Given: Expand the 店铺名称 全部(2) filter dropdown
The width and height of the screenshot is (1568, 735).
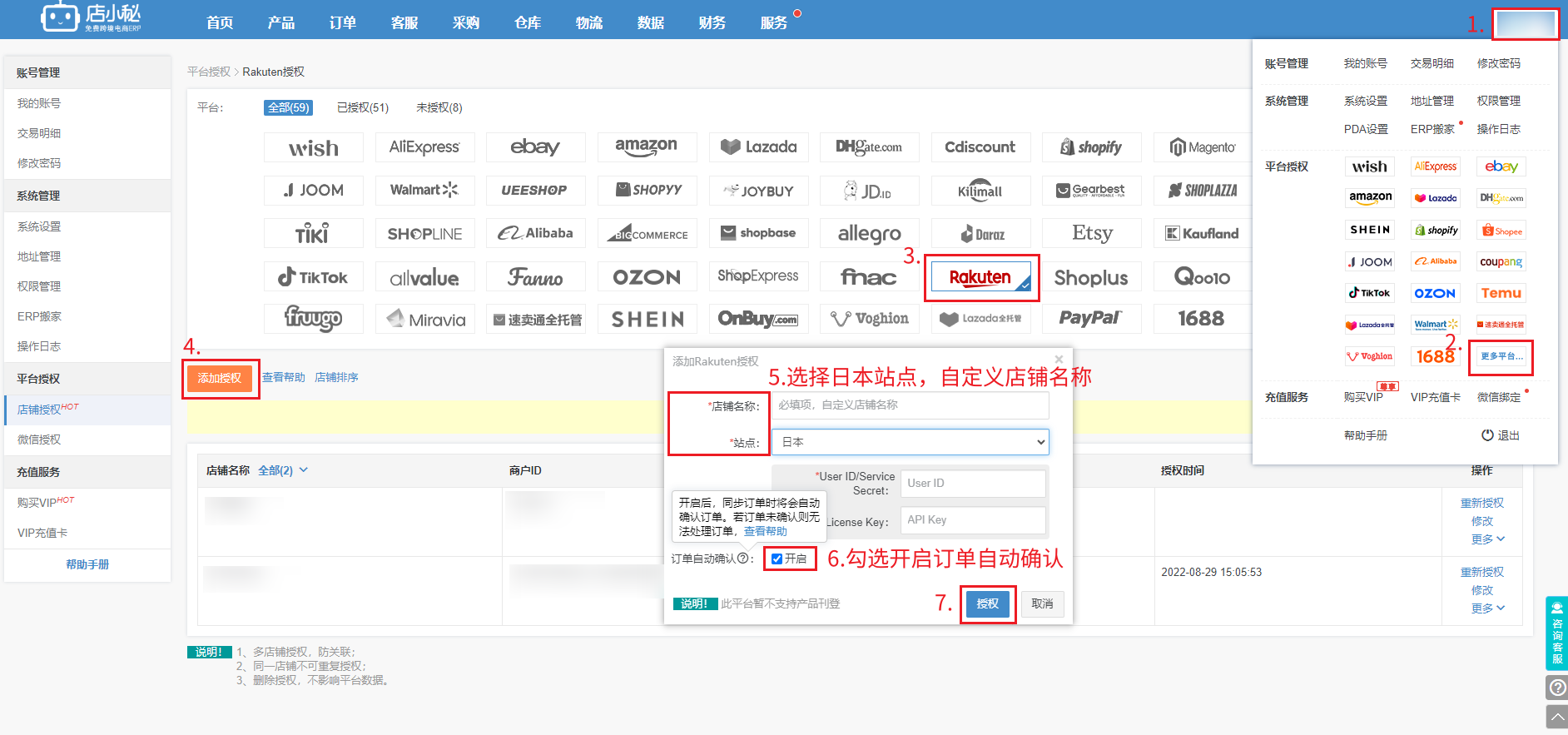Looking at the screenshot, I should [283, 470].
